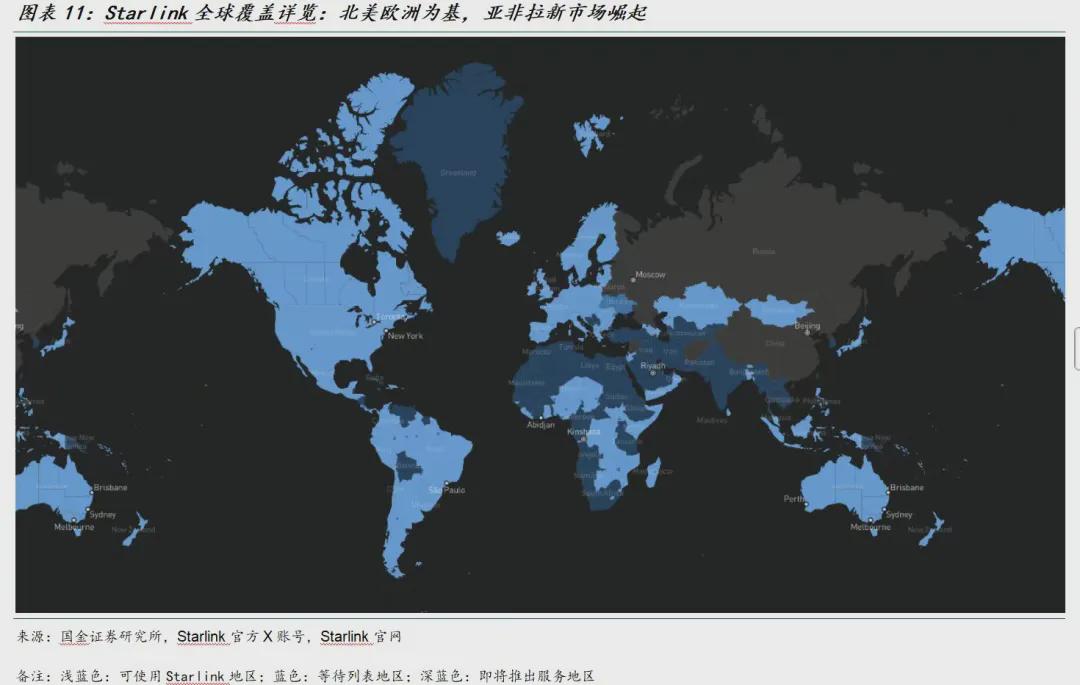
Task: Click the Pakistan label on the map
Action: 699,362
